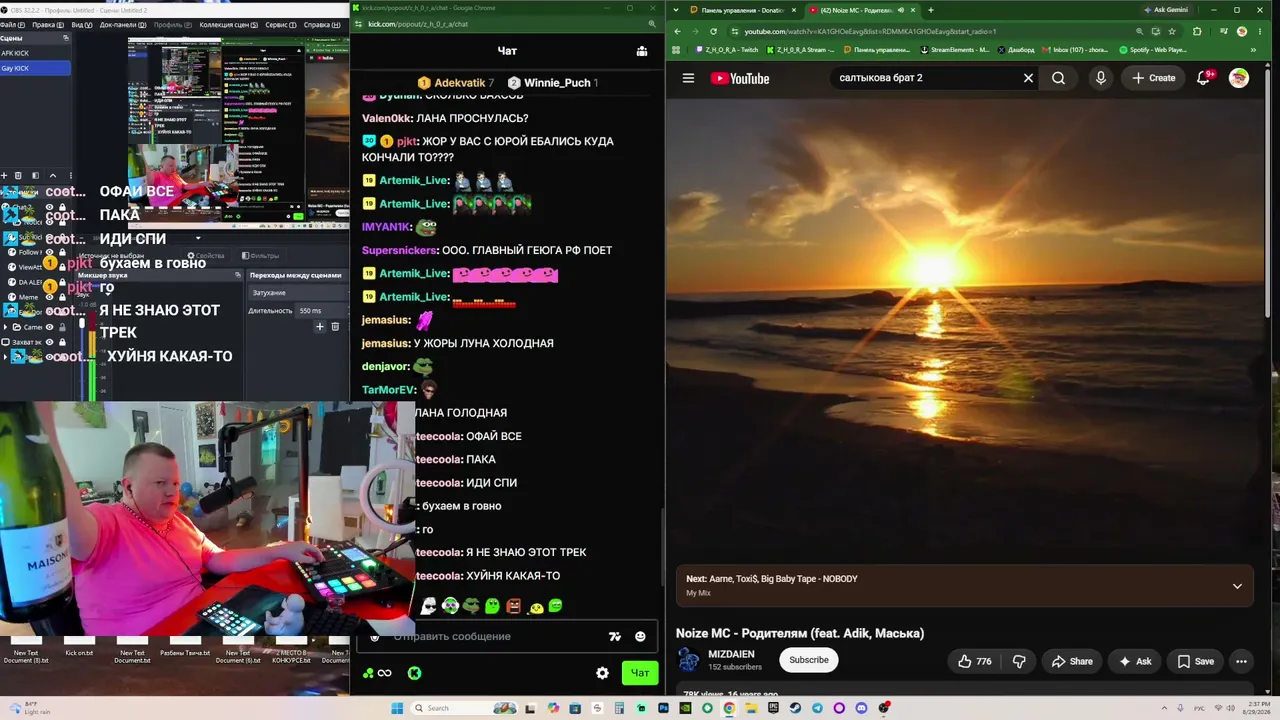1280x720 pixels.
Task: Open a new Chrome tab
Action: pos(930,10)
